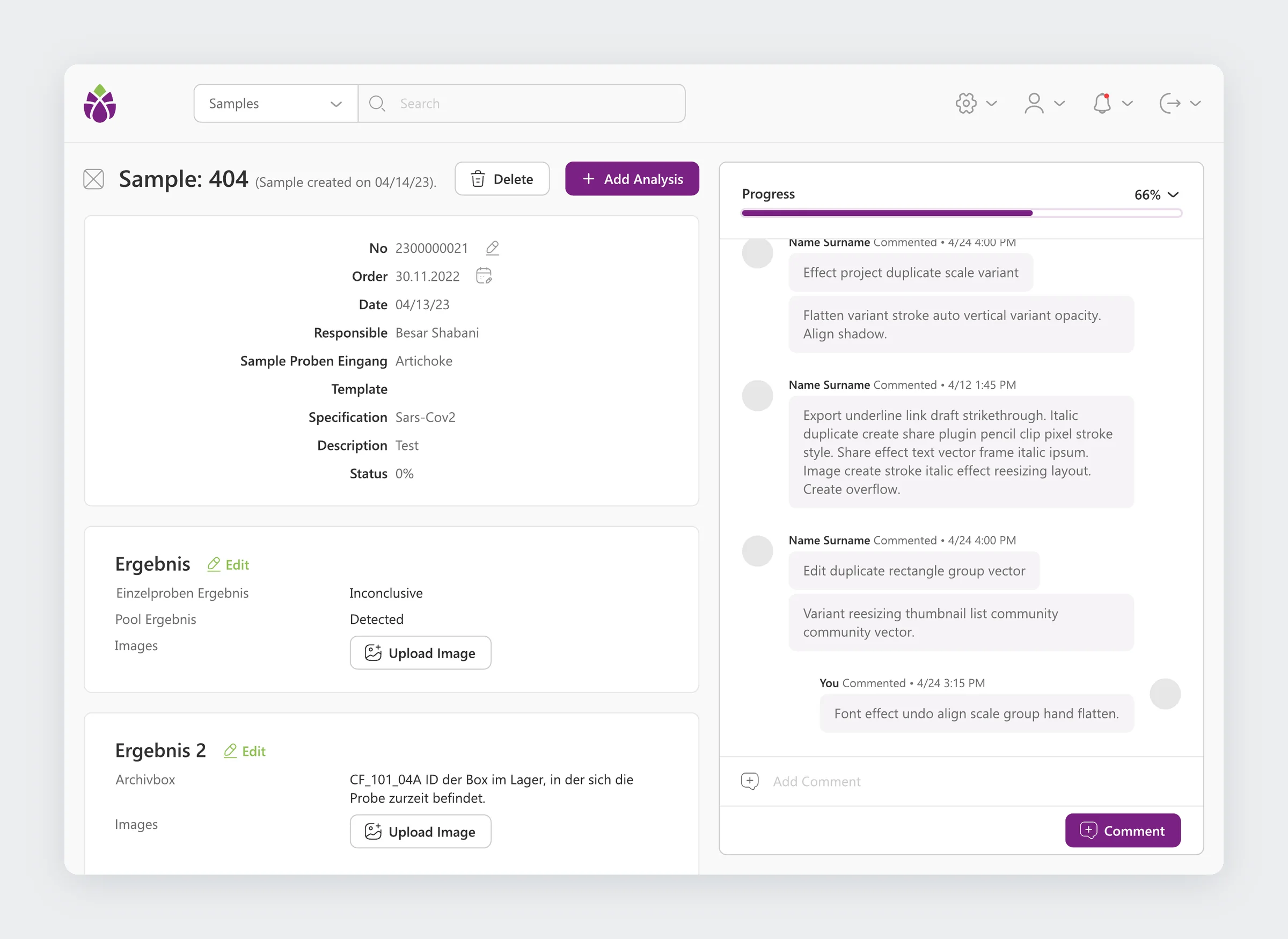The image size is (1288, 939).
Task: Expand the chevron beside the logout icon
Action: (1195, 104)
